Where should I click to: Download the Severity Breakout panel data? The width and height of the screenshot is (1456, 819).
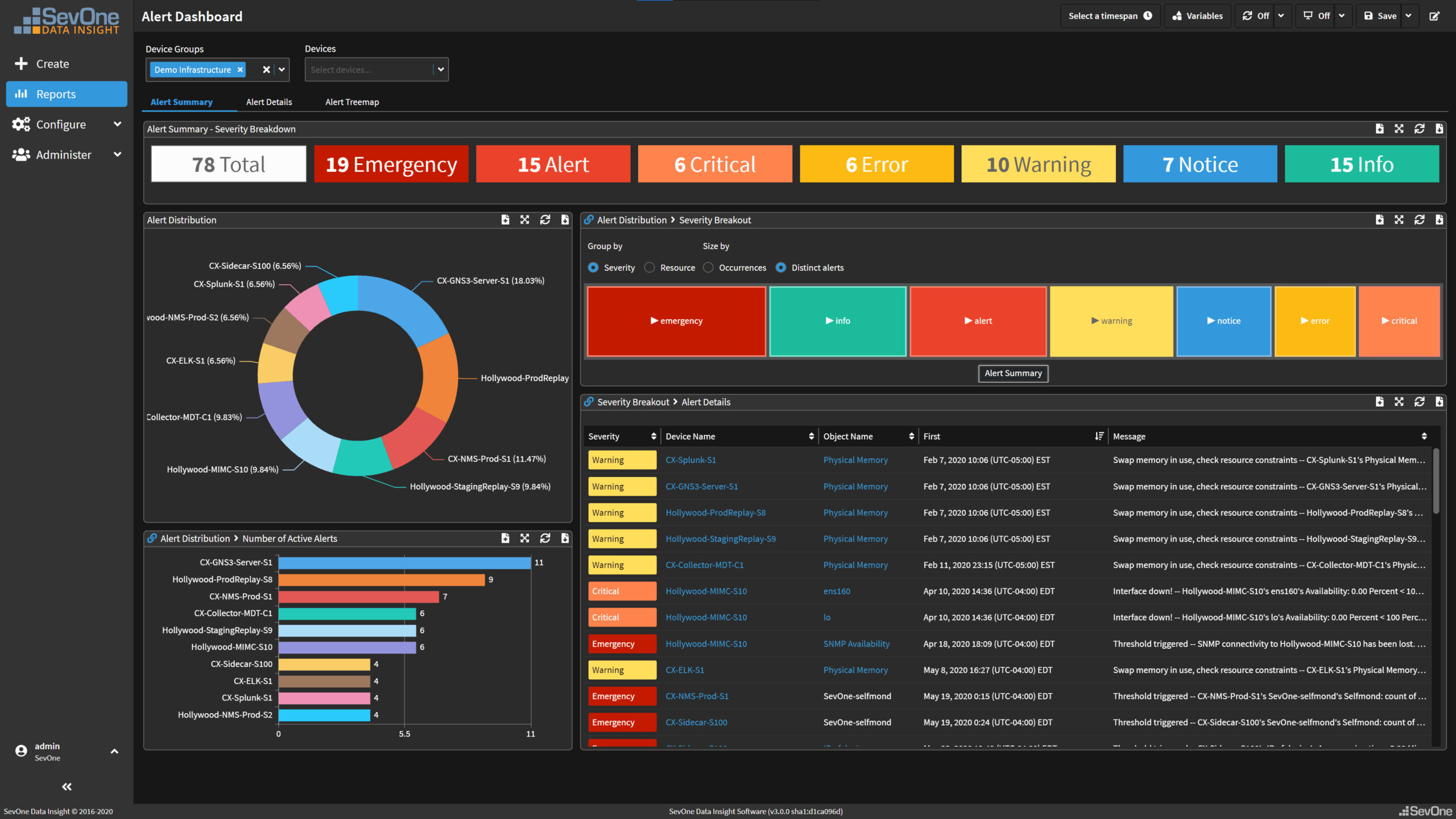1439,220
